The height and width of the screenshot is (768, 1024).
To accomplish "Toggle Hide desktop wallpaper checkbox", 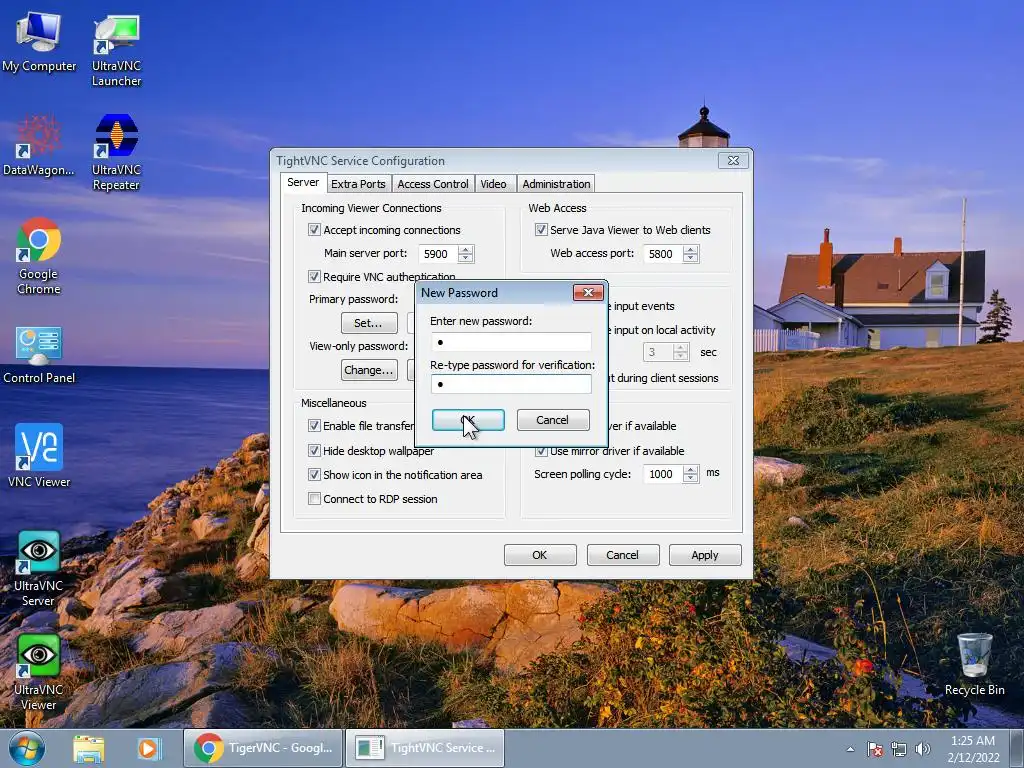I will pos(314,451).
